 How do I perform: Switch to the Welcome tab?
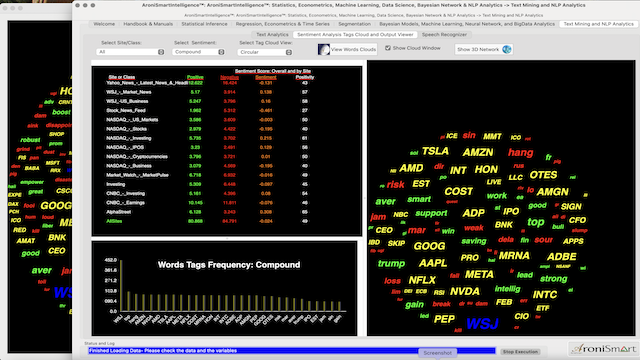tap(104, 24)
